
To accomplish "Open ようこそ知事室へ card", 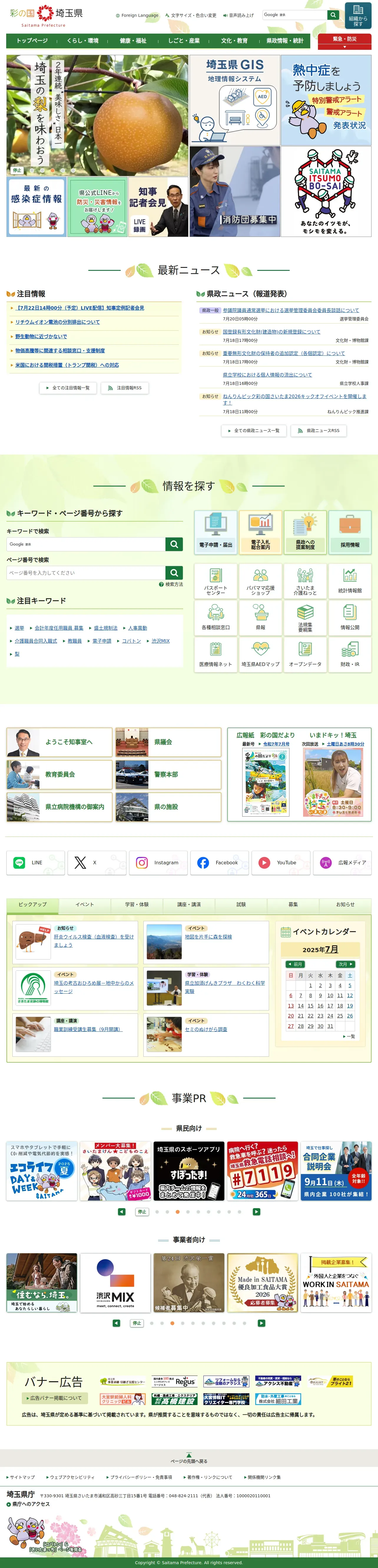I will pos(59,742).
